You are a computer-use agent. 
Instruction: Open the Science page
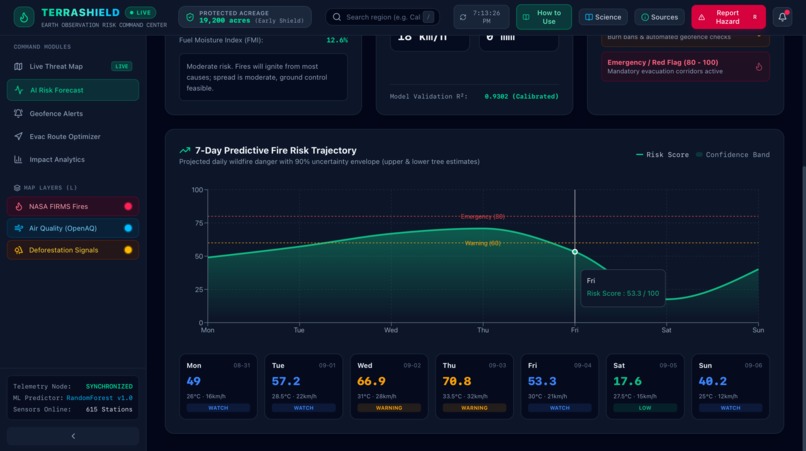[603, 17]
